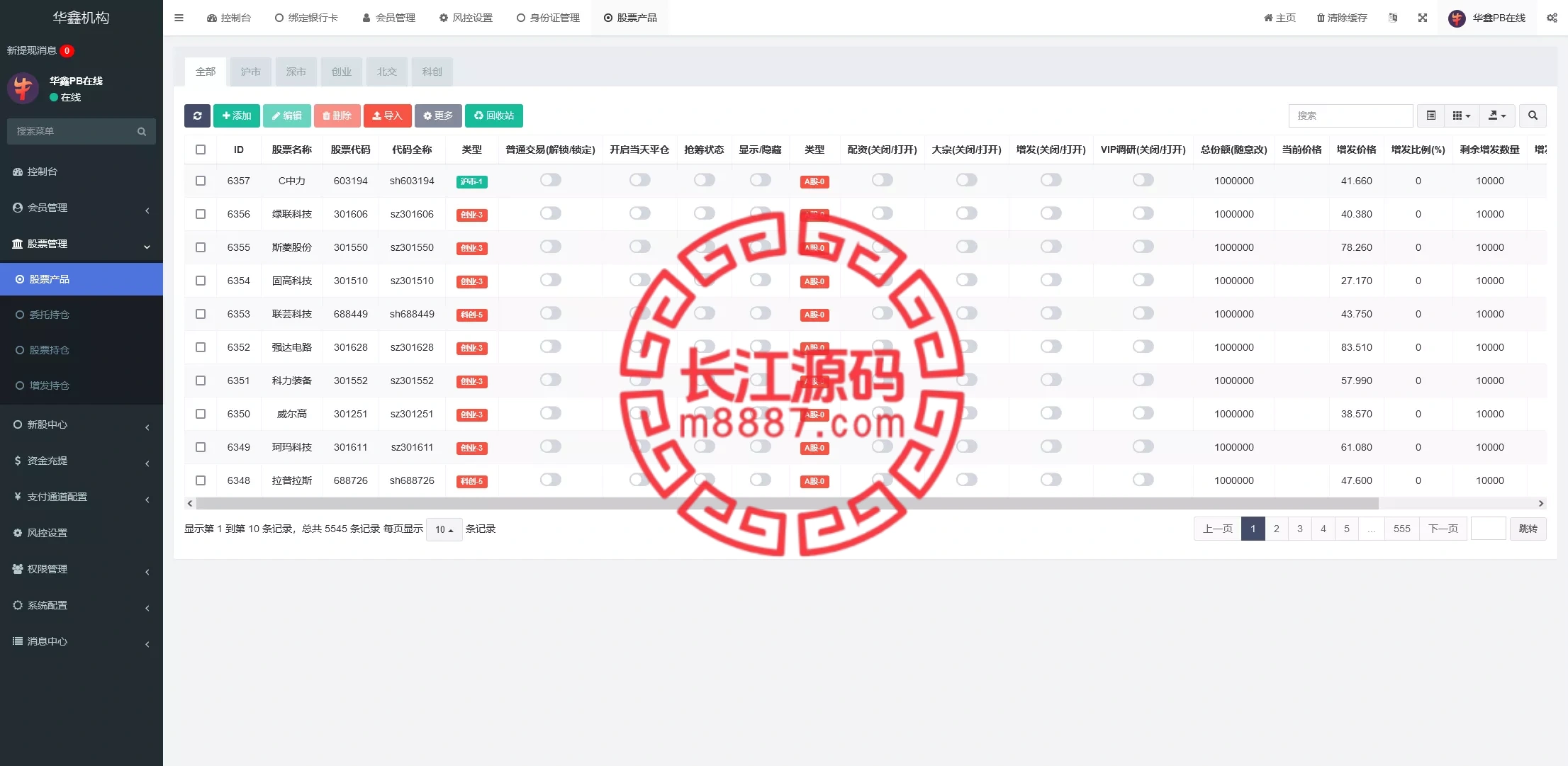The width and height of the screenshot is (1568, 766).
Task: Click the 搜索 table search field
Action: click(x=1350, y=116)
